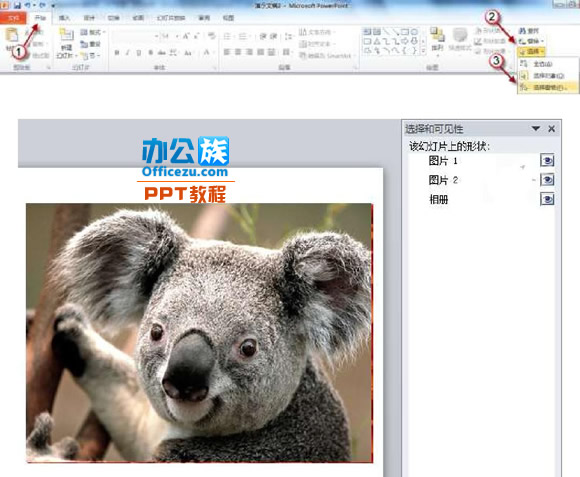
Task: Open the Layout (版式) dropdown
Action: point(93,33)
